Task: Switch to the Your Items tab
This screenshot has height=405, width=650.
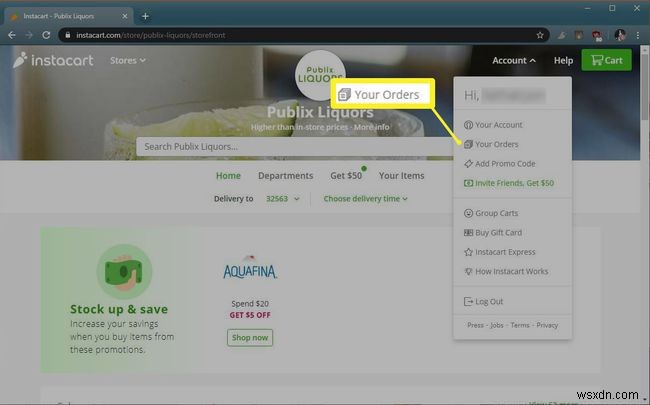Action: point(401,176)
